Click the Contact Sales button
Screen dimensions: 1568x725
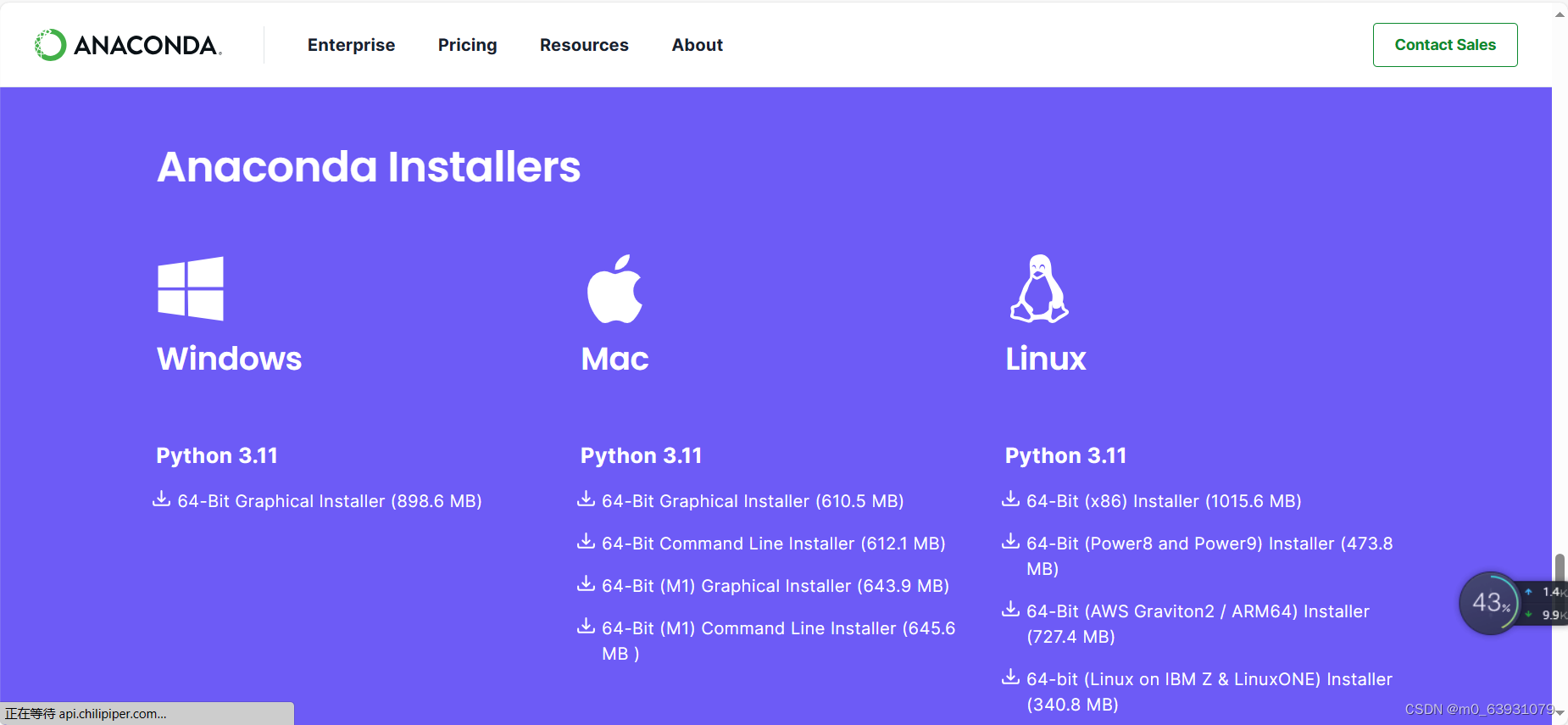tap(1445, 45)
